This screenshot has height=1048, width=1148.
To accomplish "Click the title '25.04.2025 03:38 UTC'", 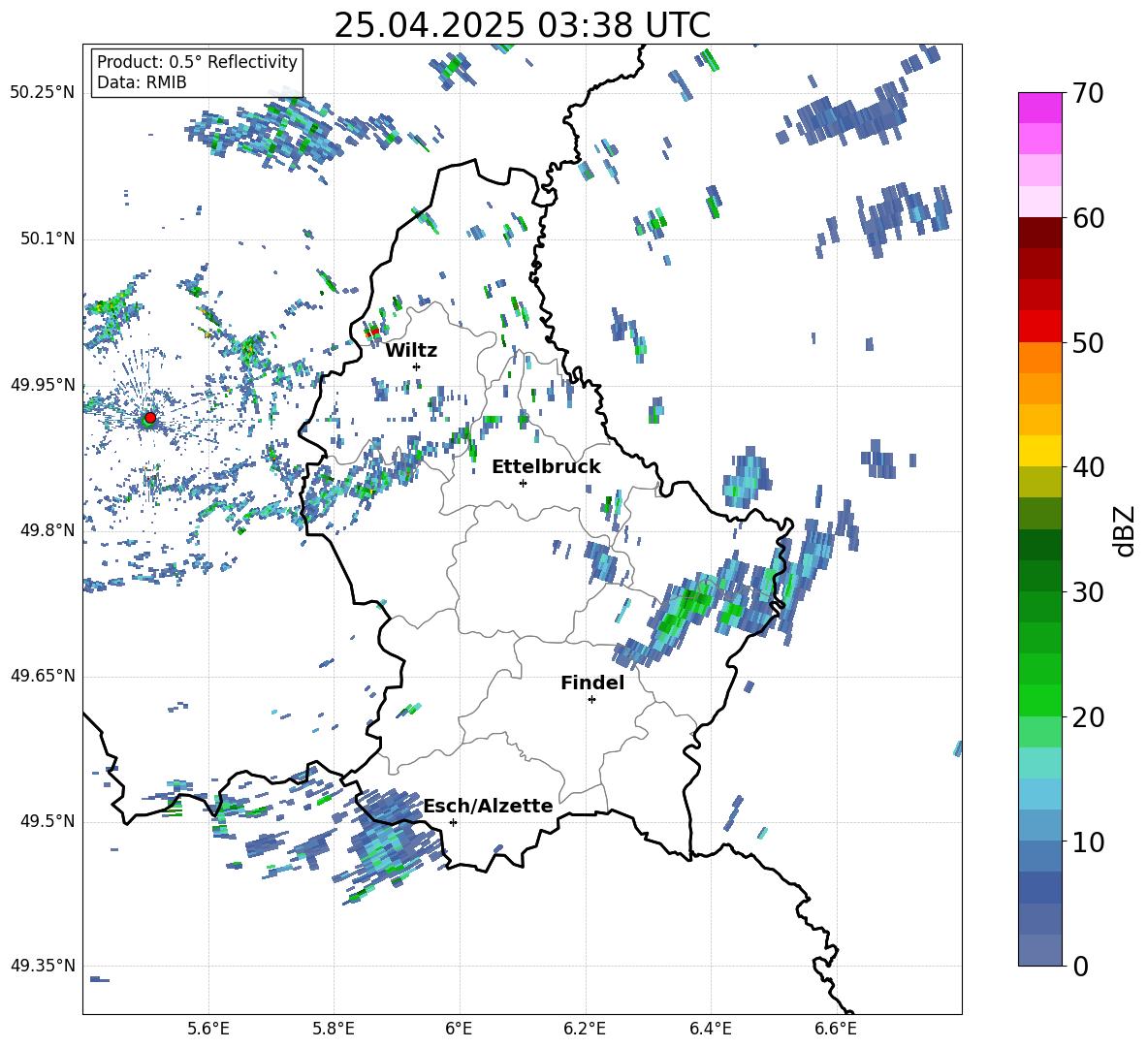I will (x=522, y=25).
